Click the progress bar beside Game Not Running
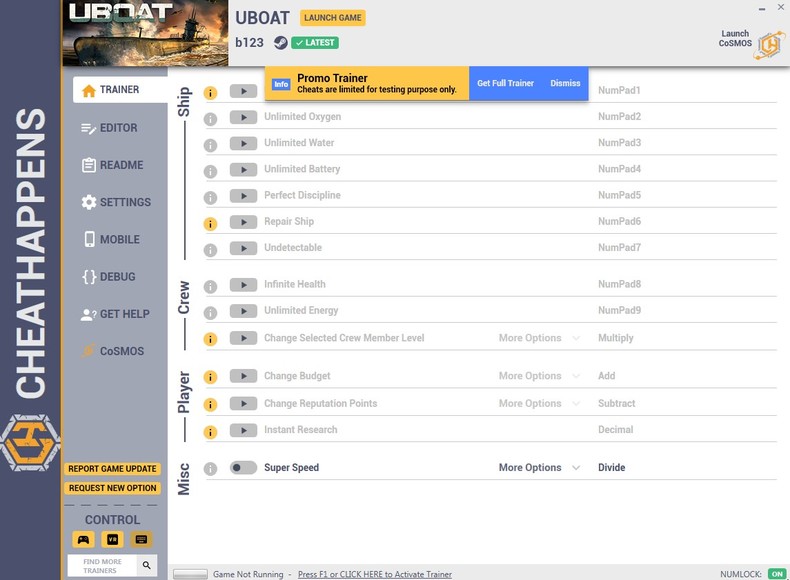The height and width of the screenshot is (580, 790). pyautogui.click(x=190, y=574)
